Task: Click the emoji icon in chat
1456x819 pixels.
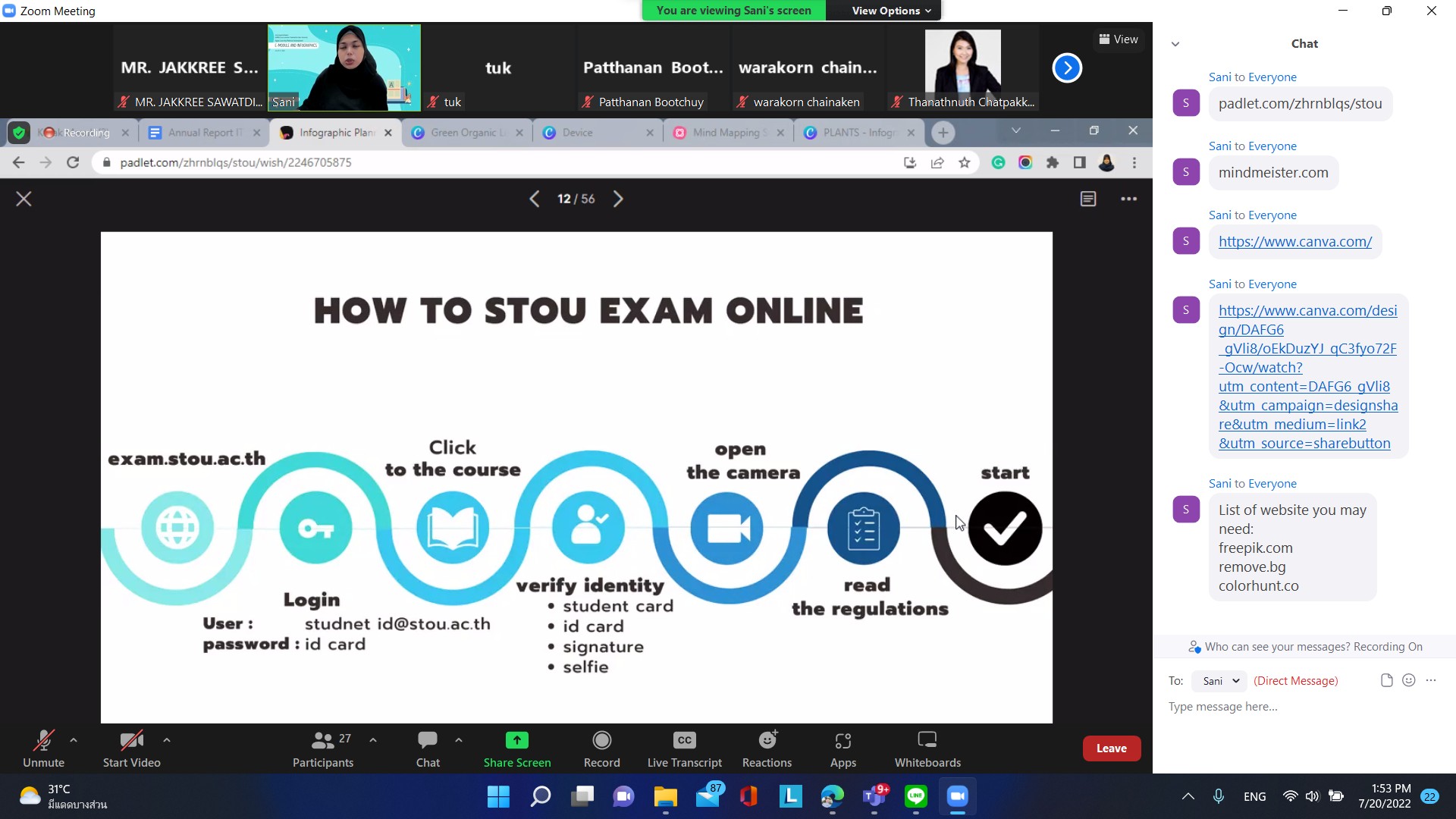Action: coord(1408,680)
